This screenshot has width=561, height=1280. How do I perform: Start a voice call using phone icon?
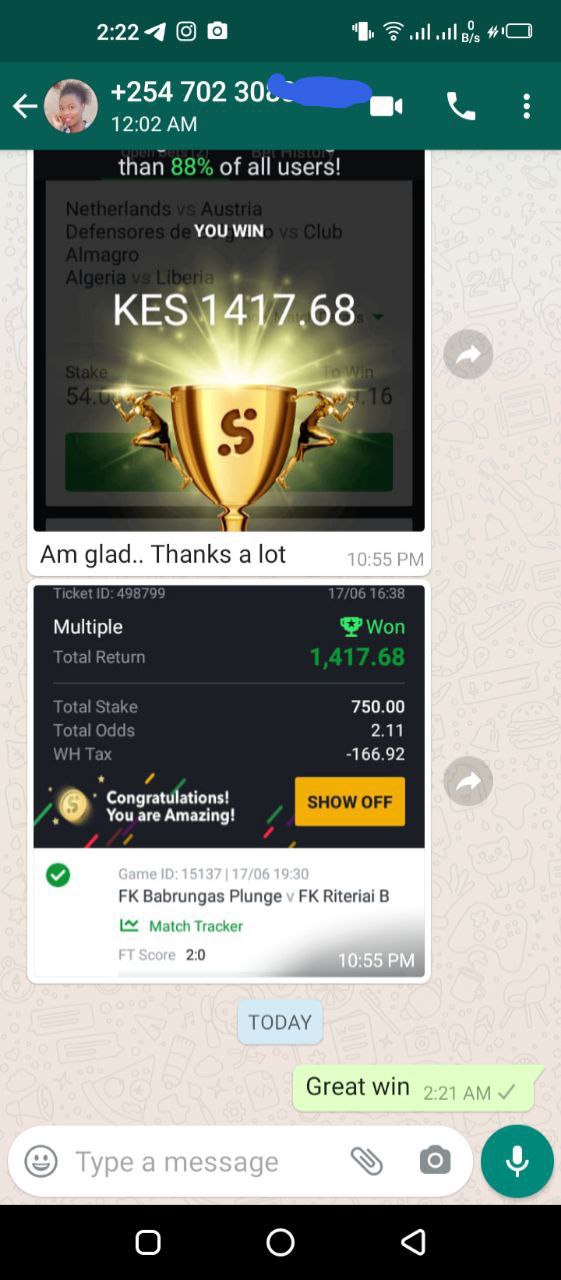click(x=461, y=106)
